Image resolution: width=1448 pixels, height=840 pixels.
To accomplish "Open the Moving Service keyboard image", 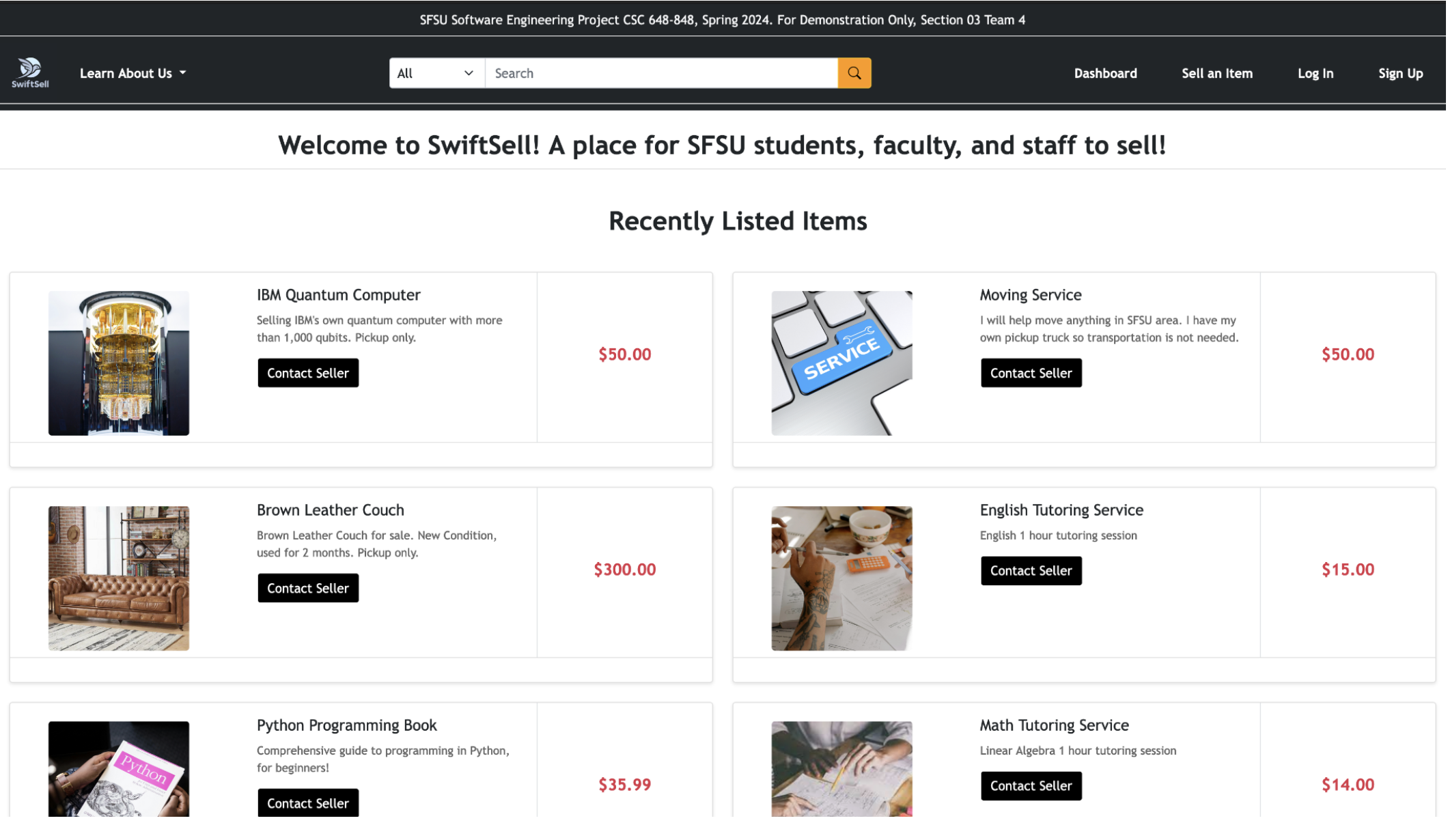I will point(841,363).
